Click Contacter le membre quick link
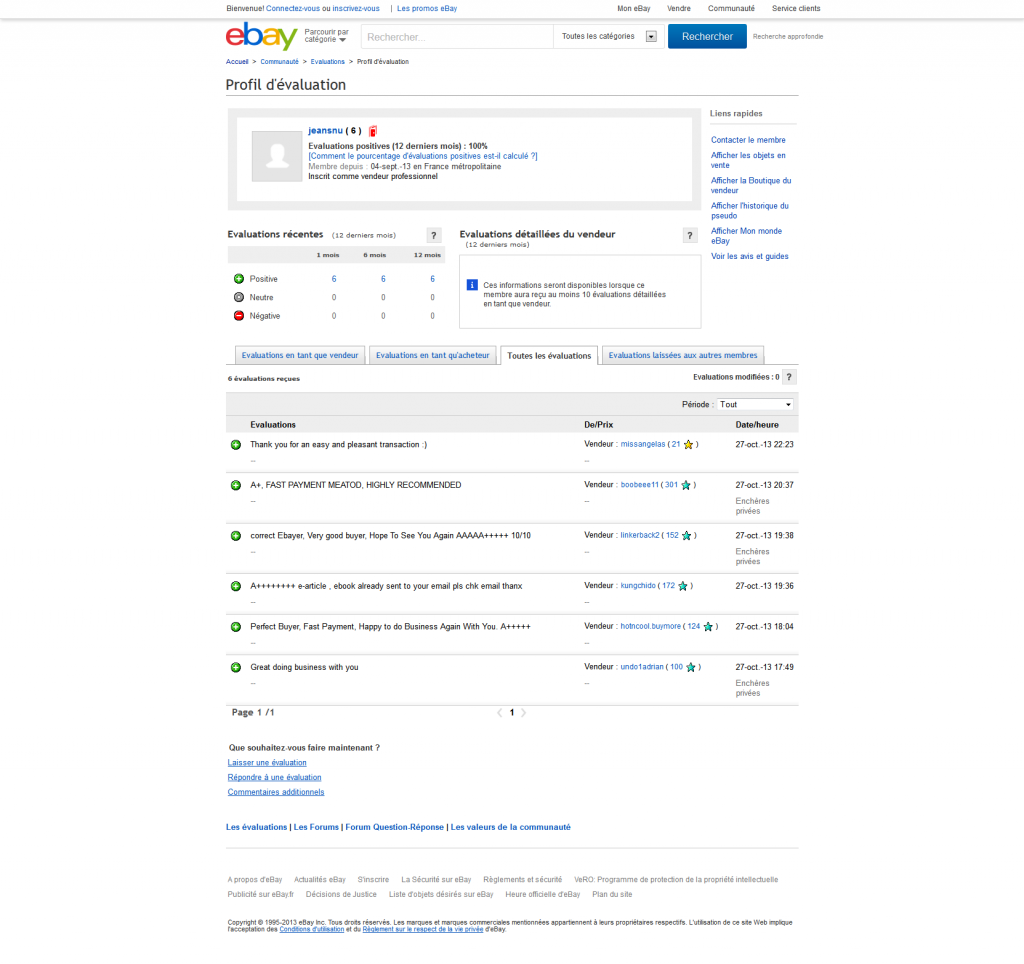The height and width of the screenshot is (964, 1024). click(x=748, y=140)
